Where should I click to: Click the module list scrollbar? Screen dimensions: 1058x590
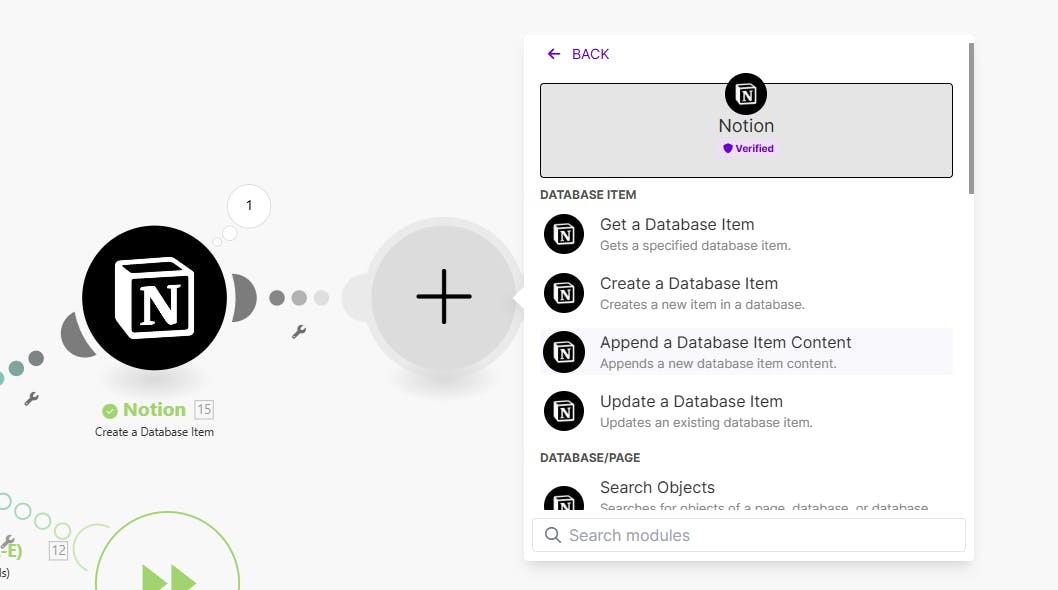tap(971, 120)
